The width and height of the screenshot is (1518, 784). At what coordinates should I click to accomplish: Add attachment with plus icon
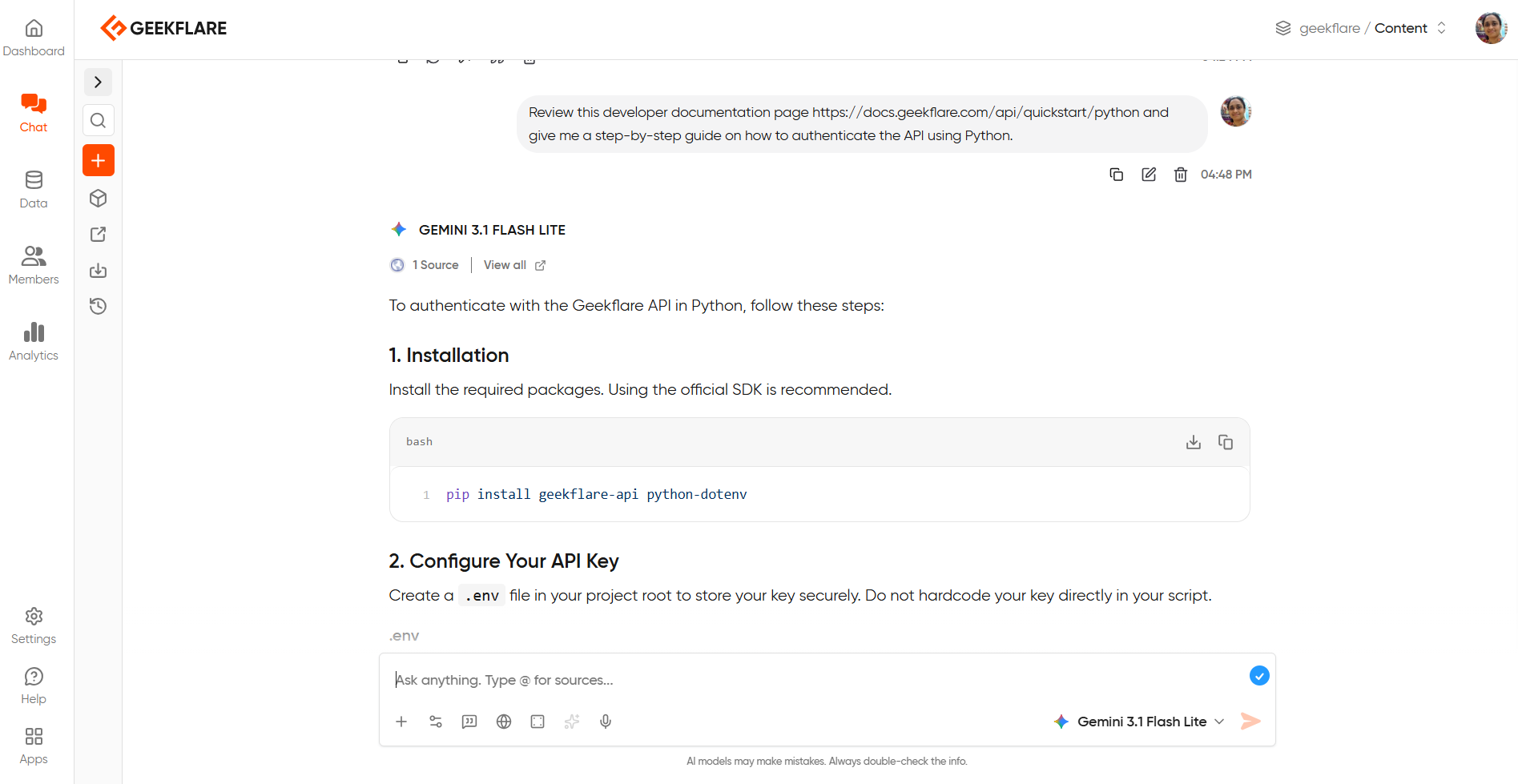(x=401, y=722)
